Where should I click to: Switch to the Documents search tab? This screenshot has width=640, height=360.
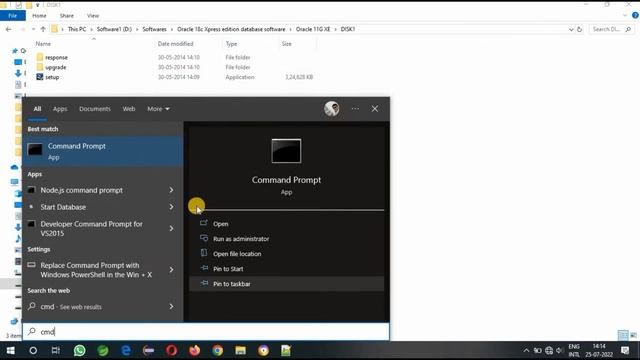coord(95,109)
